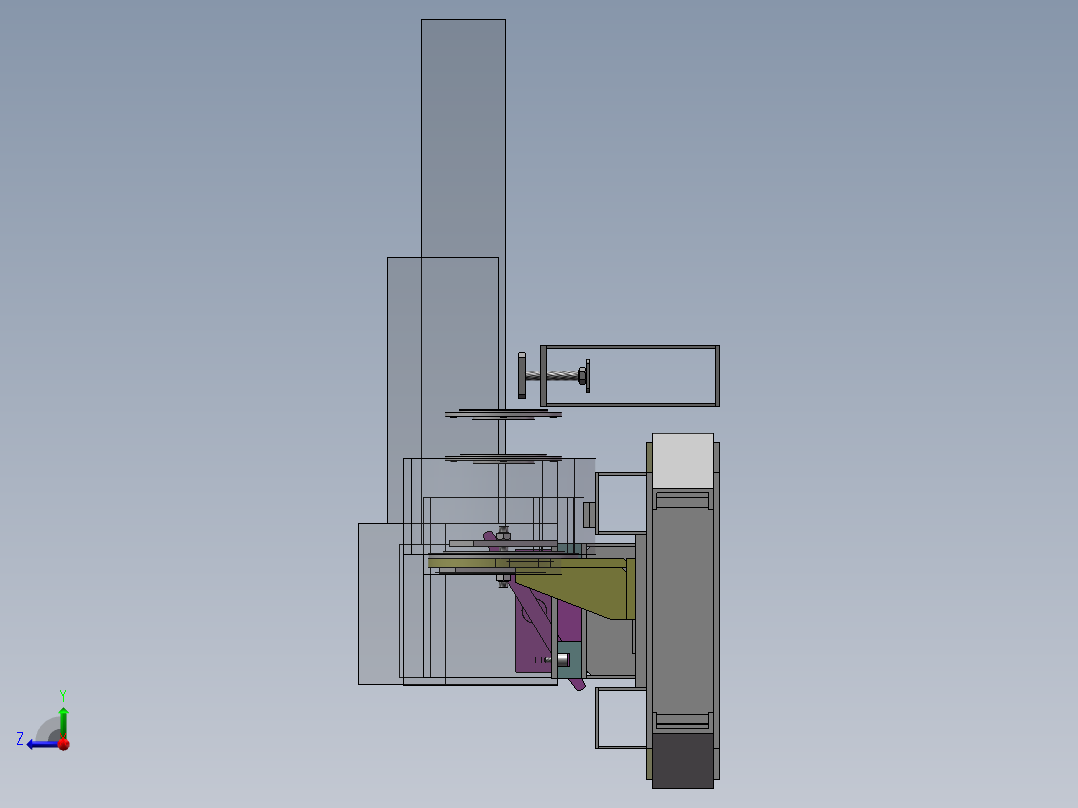1078x808 pixels.
Task: Select the tall transparent column at the top
Action: 463,138
